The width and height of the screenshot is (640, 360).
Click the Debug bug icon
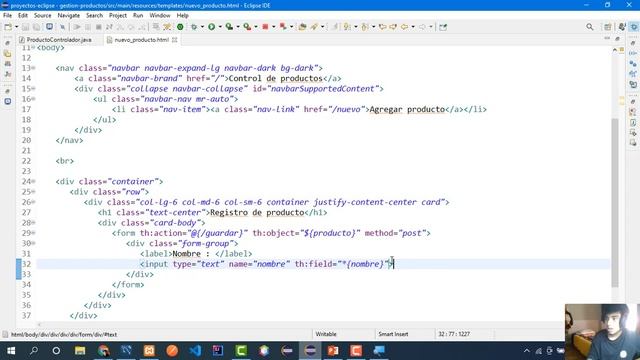pos(193,27)
